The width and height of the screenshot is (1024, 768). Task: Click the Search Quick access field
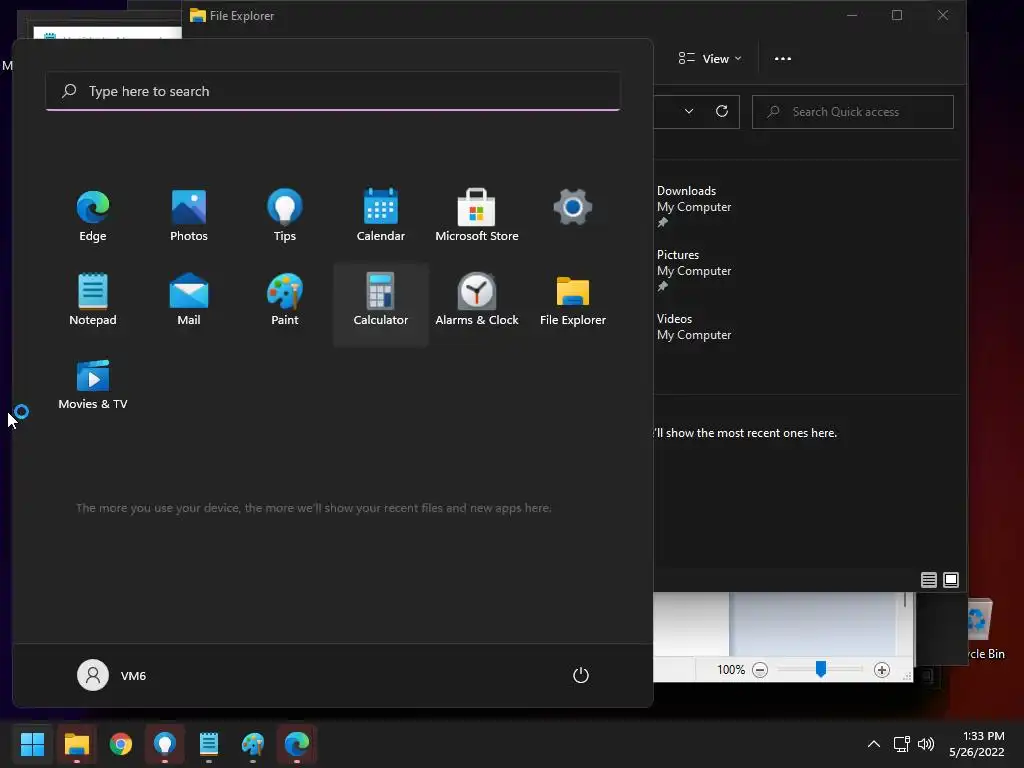(x=852, y=112)
